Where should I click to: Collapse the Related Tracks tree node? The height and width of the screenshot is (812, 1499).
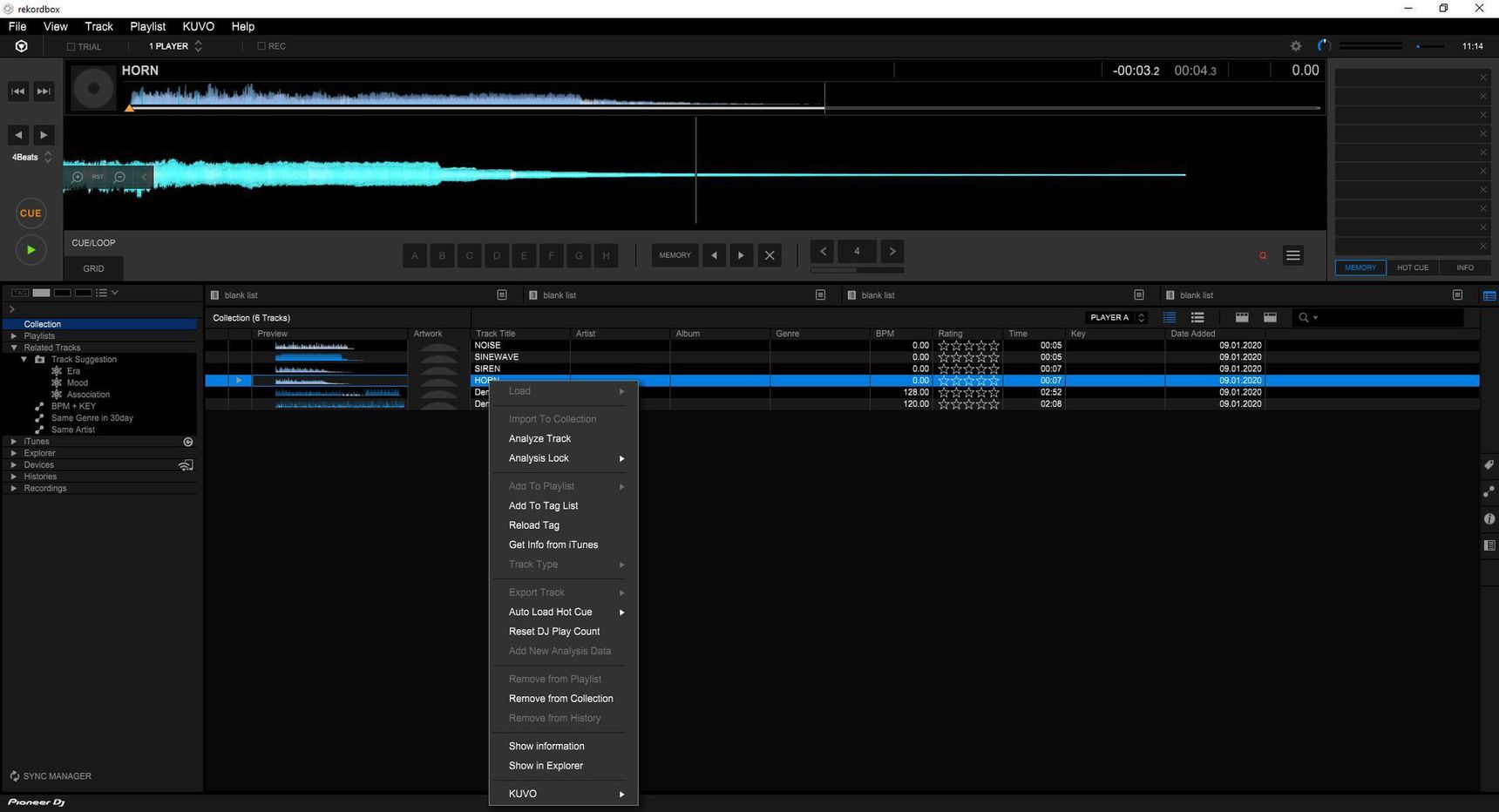click(14, 348)
